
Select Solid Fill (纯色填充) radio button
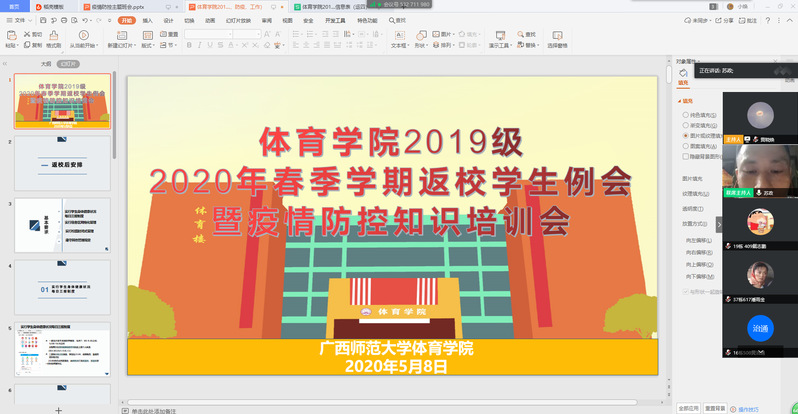tap(686, 115)
